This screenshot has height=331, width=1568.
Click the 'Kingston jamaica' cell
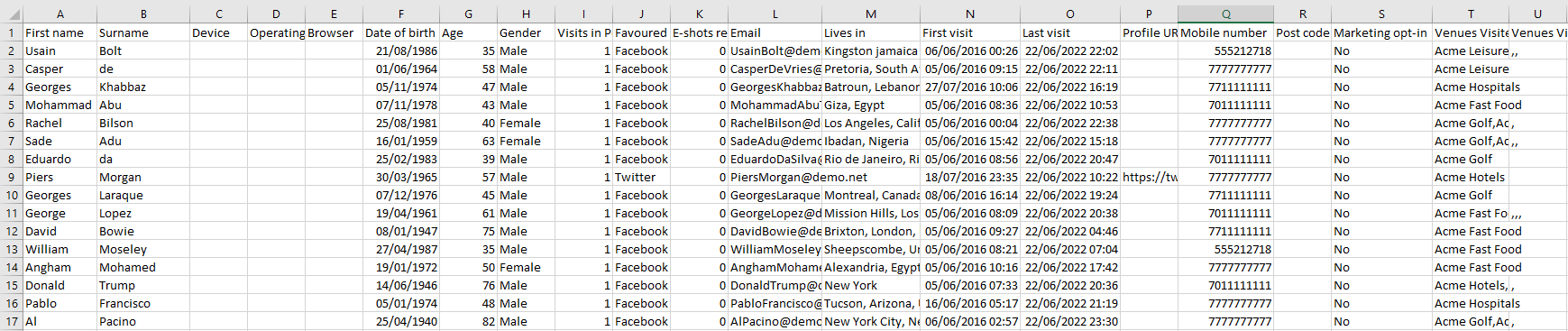[x=870, y=51]
